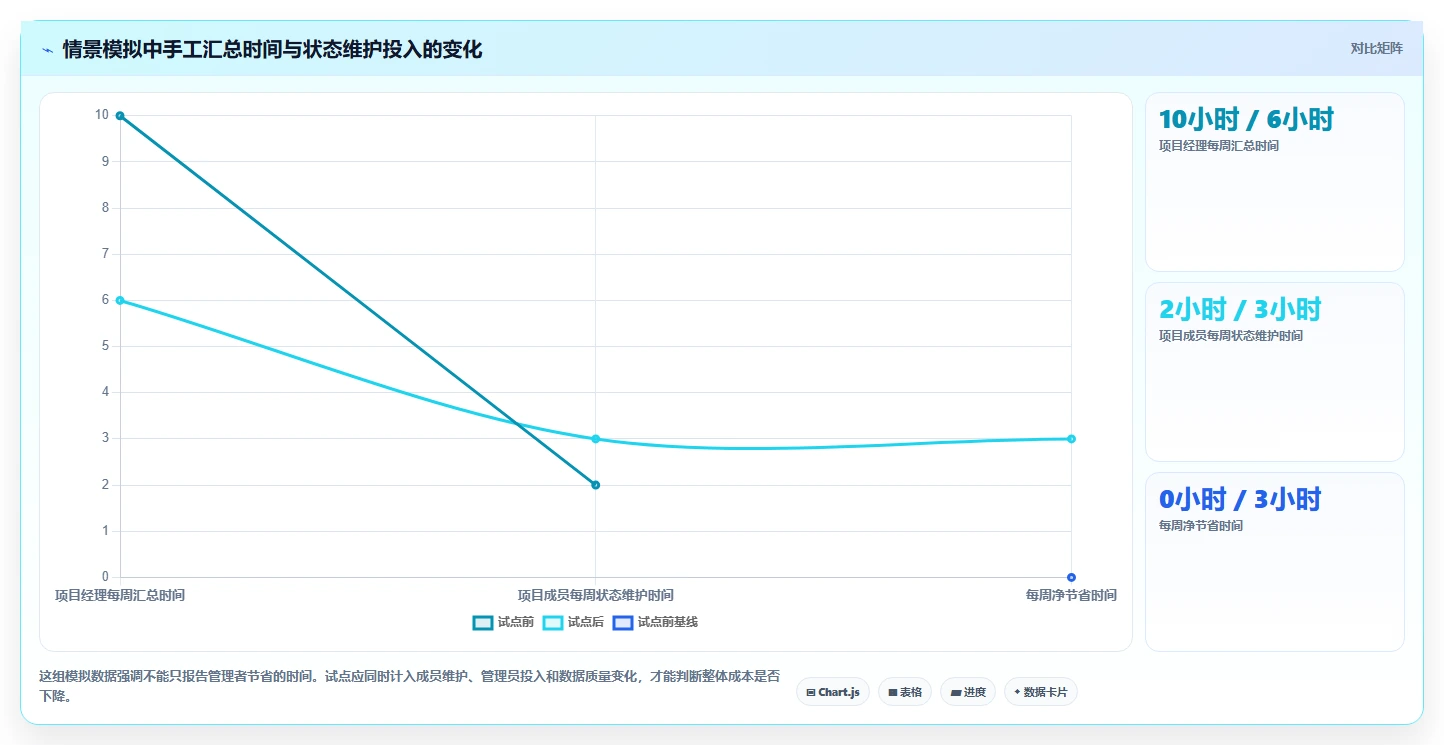Viewport: 1444px width, 745px height.
Task: Click the 试点后 point above 项目成员每周状态维护时间
Action: (596, 439)
